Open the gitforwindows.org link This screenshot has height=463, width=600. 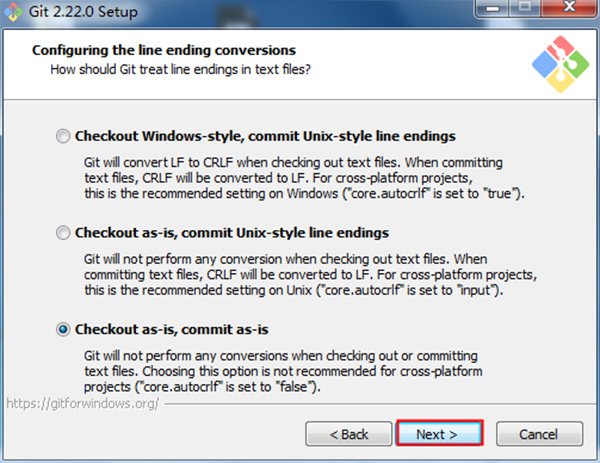click(x=83, y=404)
